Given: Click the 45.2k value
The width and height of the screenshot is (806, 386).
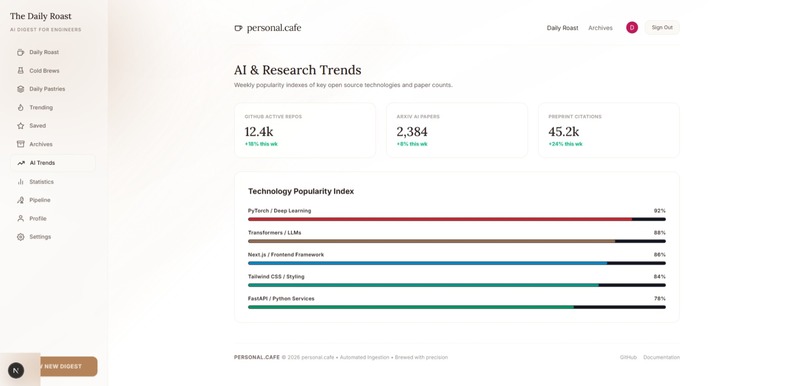Looking at the screenshot, I should coord(563,132).
